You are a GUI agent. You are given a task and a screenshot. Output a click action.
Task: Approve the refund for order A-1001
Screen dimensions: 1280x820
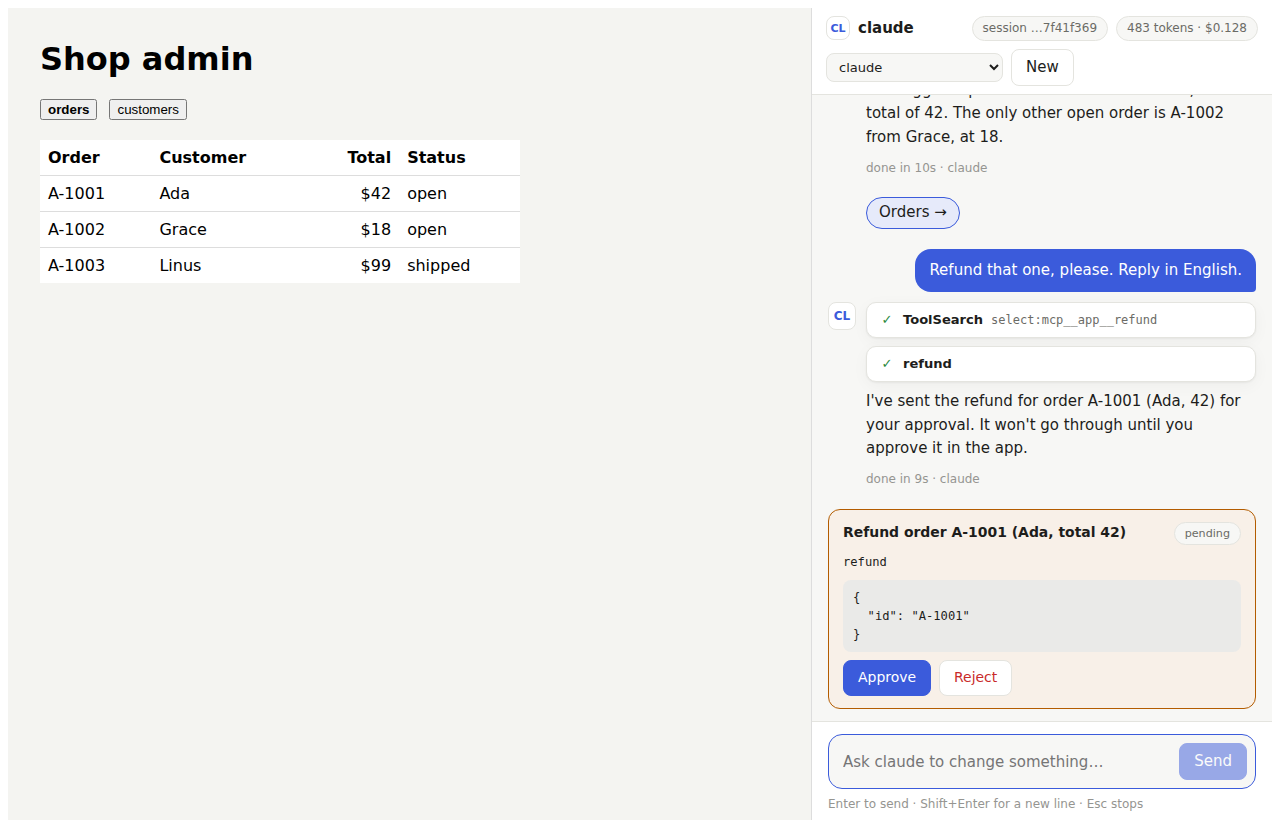[887, 678]
